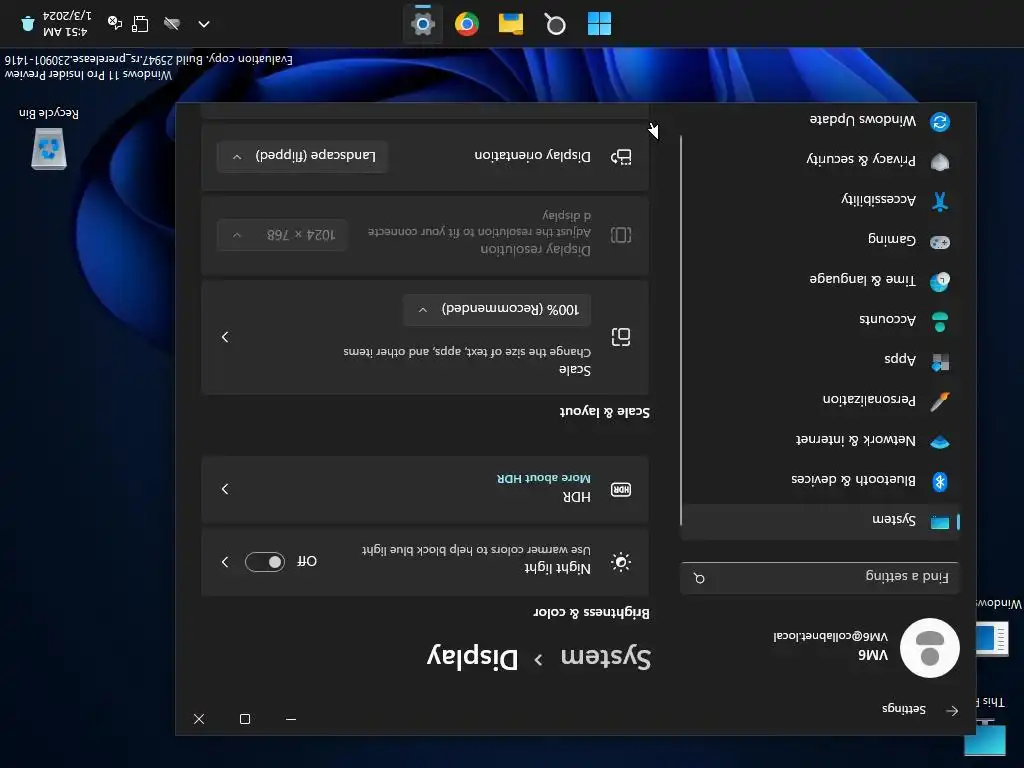The image size is (1024, 768).
Task: Select Network & internet in sidebar
Action: 820,442
